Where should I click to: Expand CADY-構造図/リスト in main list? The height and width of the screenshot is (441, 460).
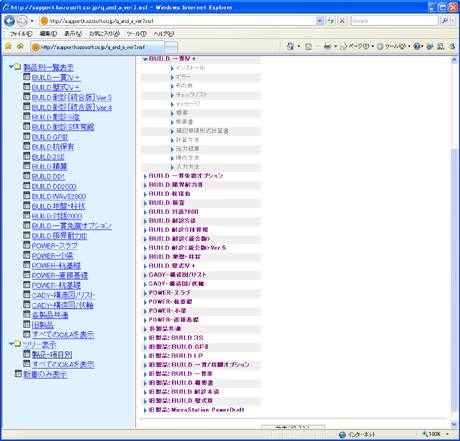pos(145,275)
